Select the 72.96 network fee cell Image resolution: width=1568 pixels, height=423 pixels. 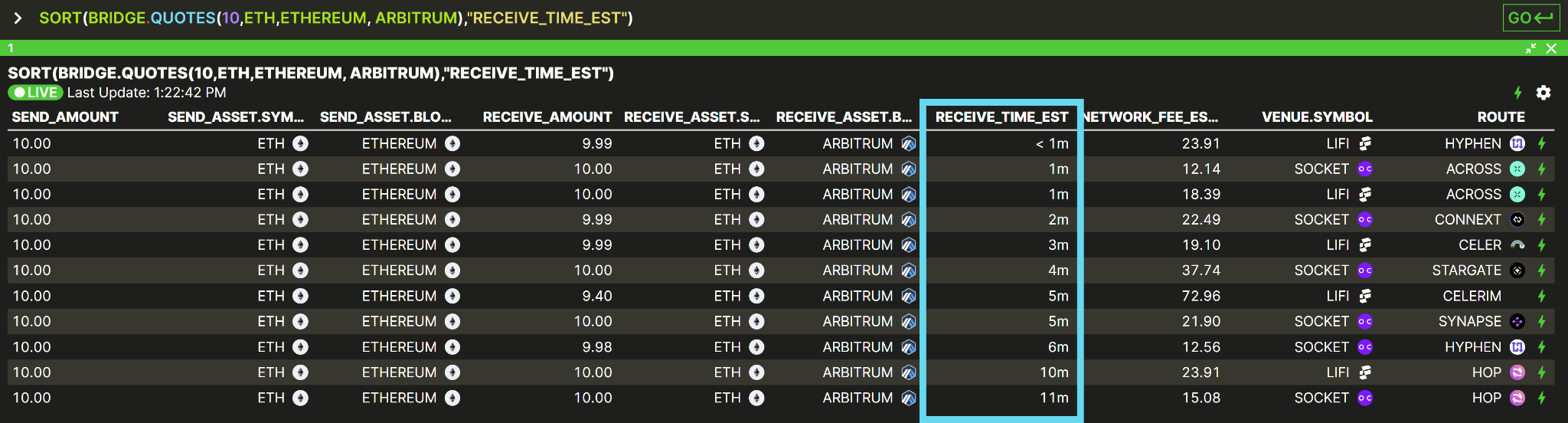click(1201, 296)
